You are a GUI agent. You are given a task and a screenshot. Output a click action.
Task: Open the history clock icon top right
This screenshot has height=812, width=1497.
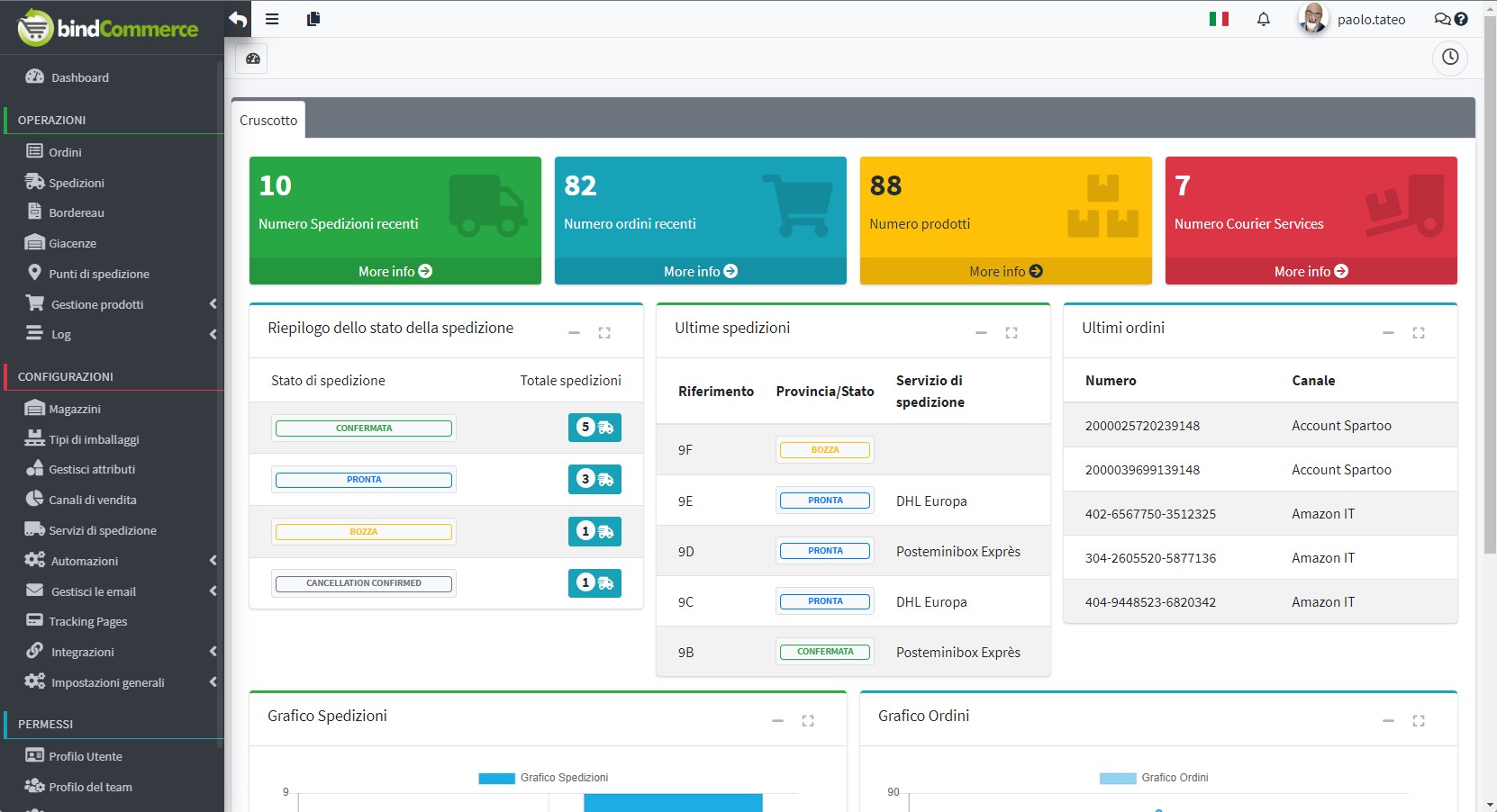tap(1449, 59)
